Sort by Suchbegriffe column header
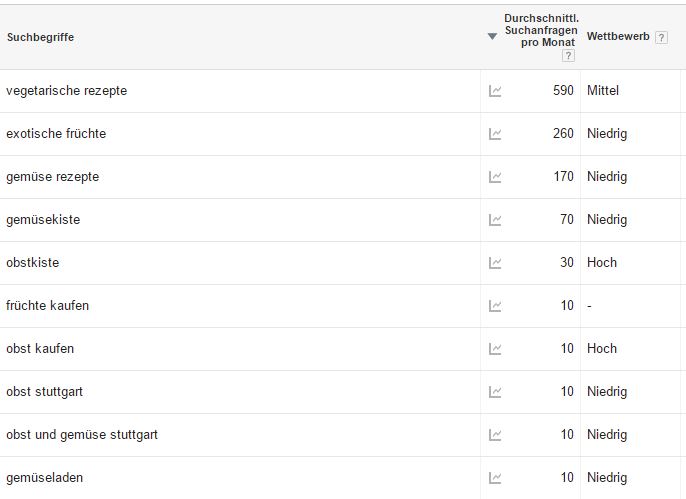Screen dimensions: 686x499 pos(40,37)
